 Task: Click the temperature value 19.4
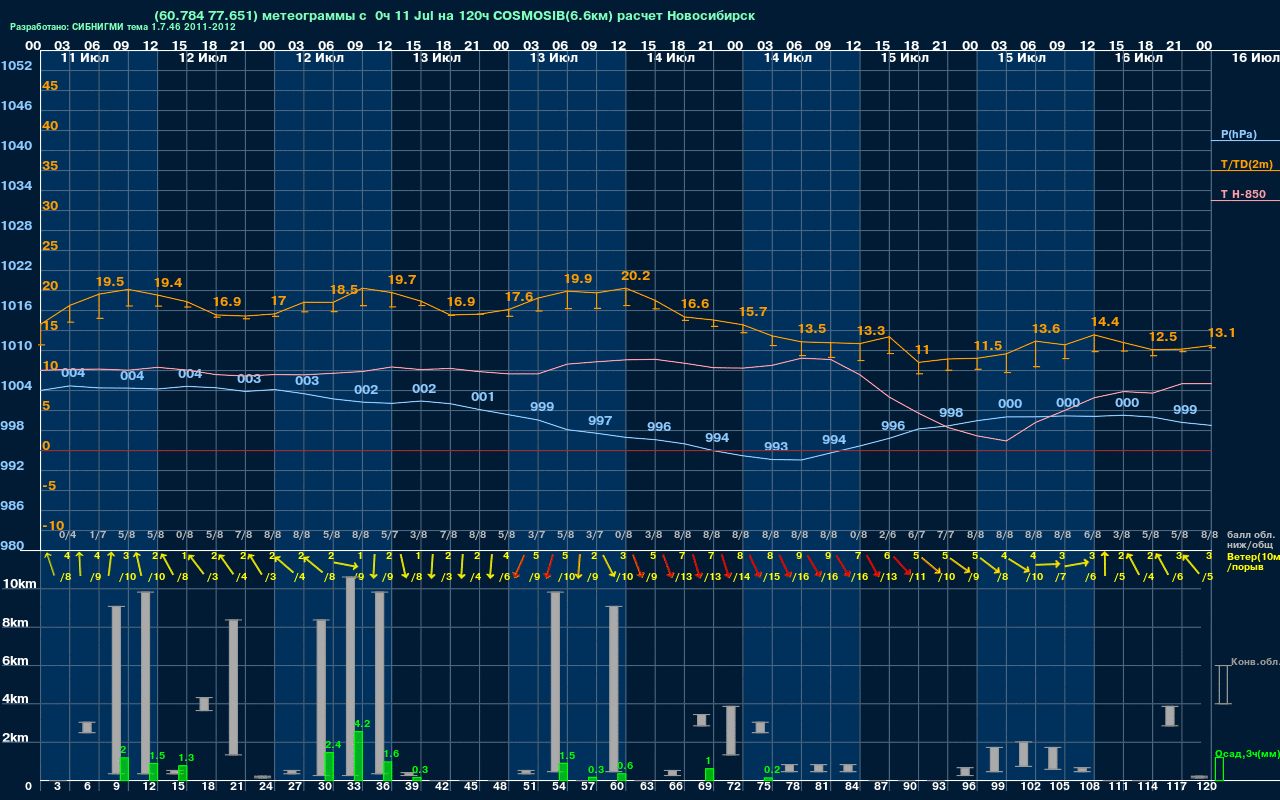pos(168,283)
